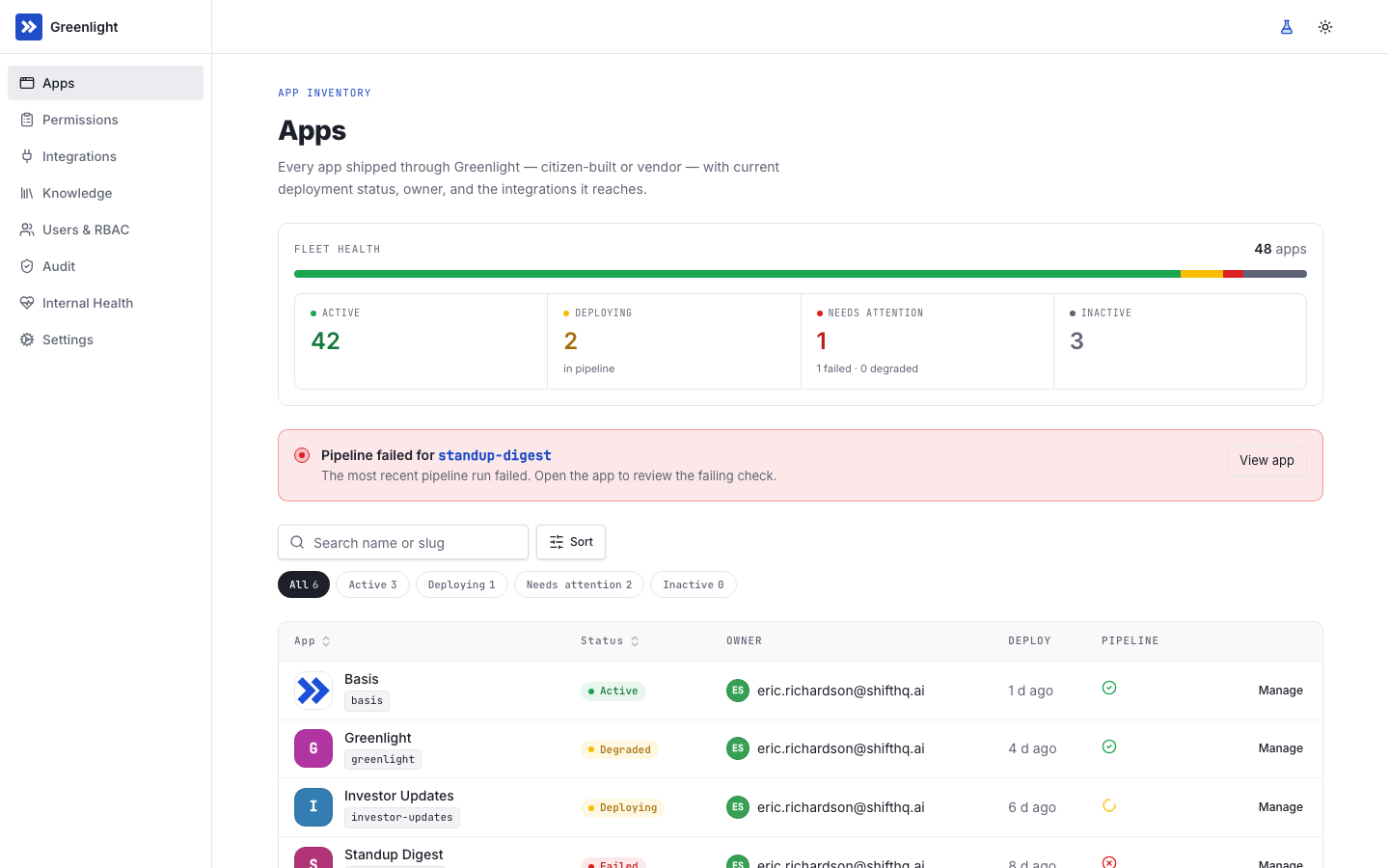Click the Knowledge library icon
The height and width of the screenshot is (868, 1389).
point(27,193)
